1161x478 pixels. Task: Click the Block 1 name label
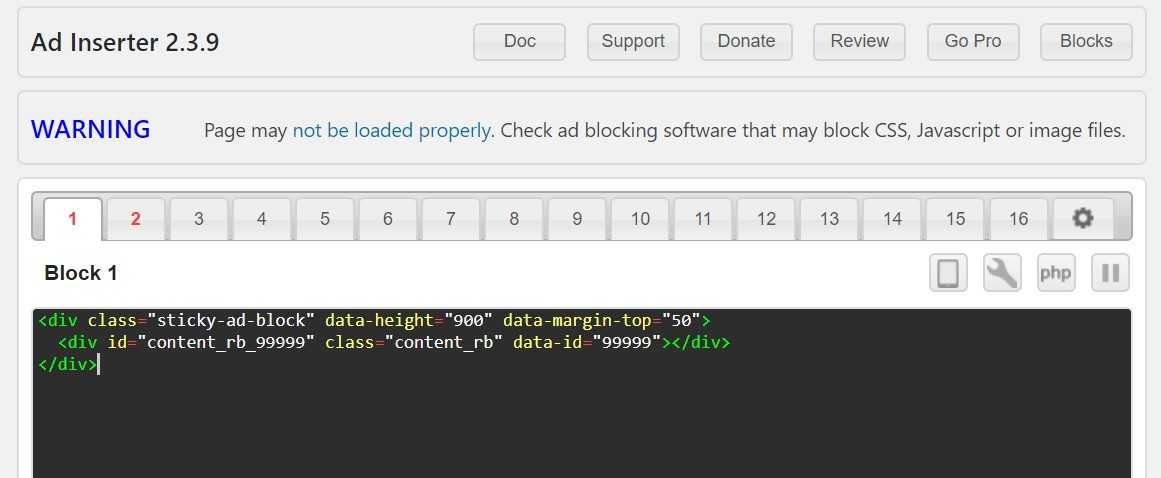coord(81,273)
